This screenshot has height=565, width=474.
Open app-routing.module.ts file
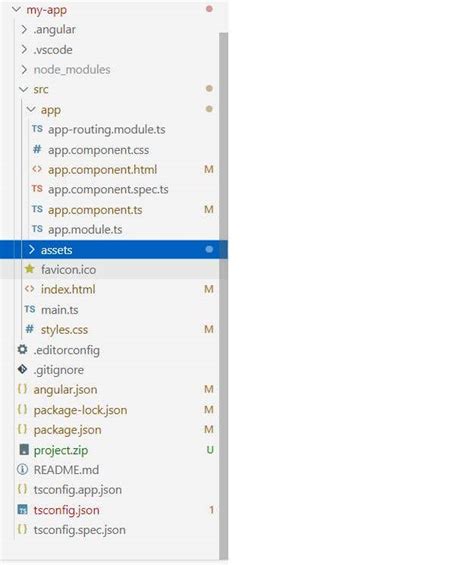click(107, 129)
